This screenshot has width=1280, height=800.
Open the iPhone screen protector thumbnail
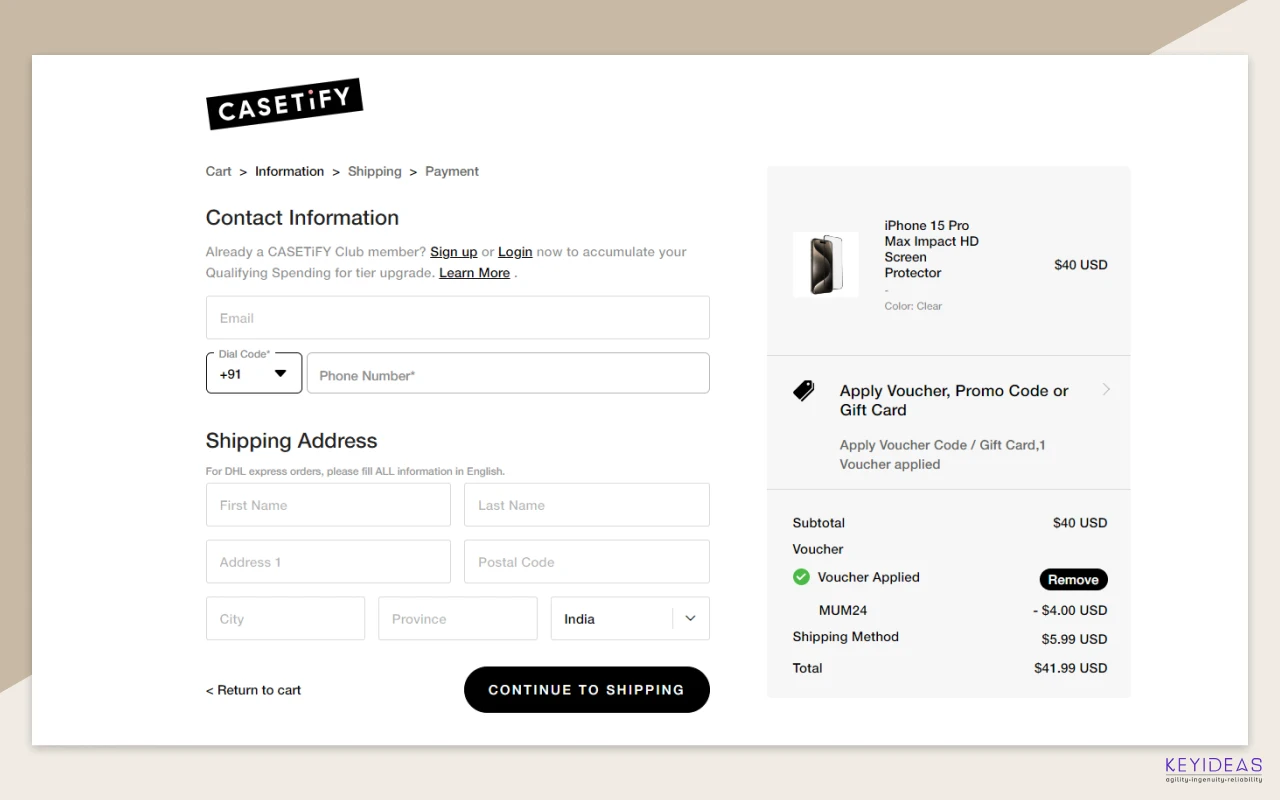(x=826, y=265)
